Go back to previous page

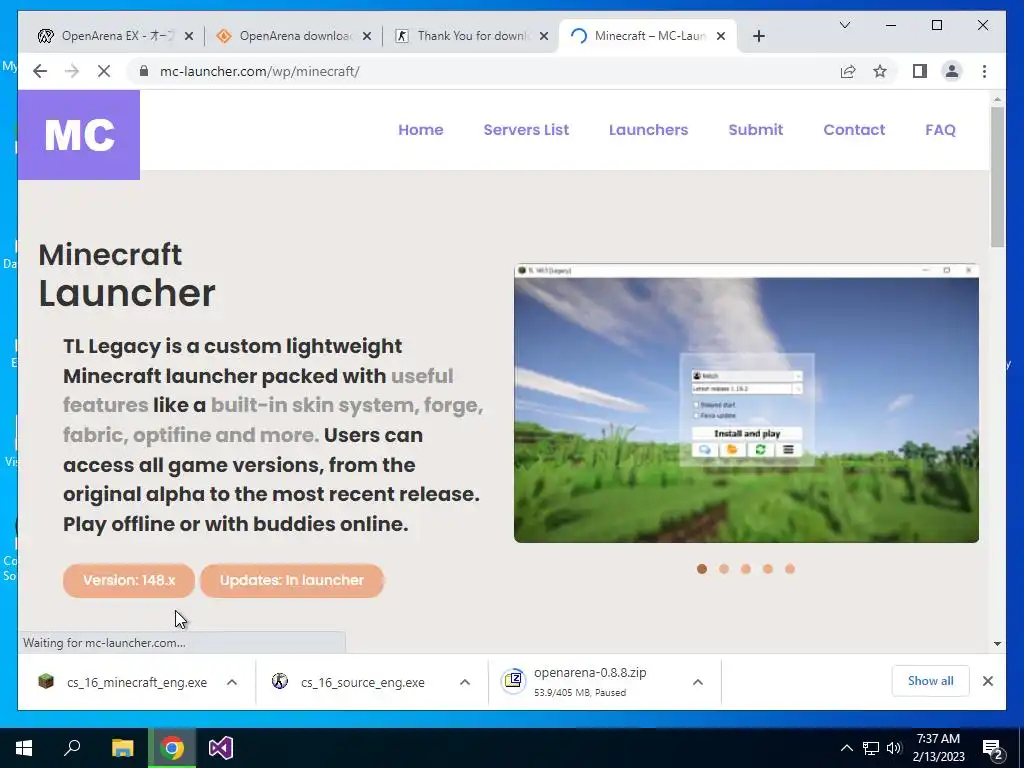[x=40, y=71]
